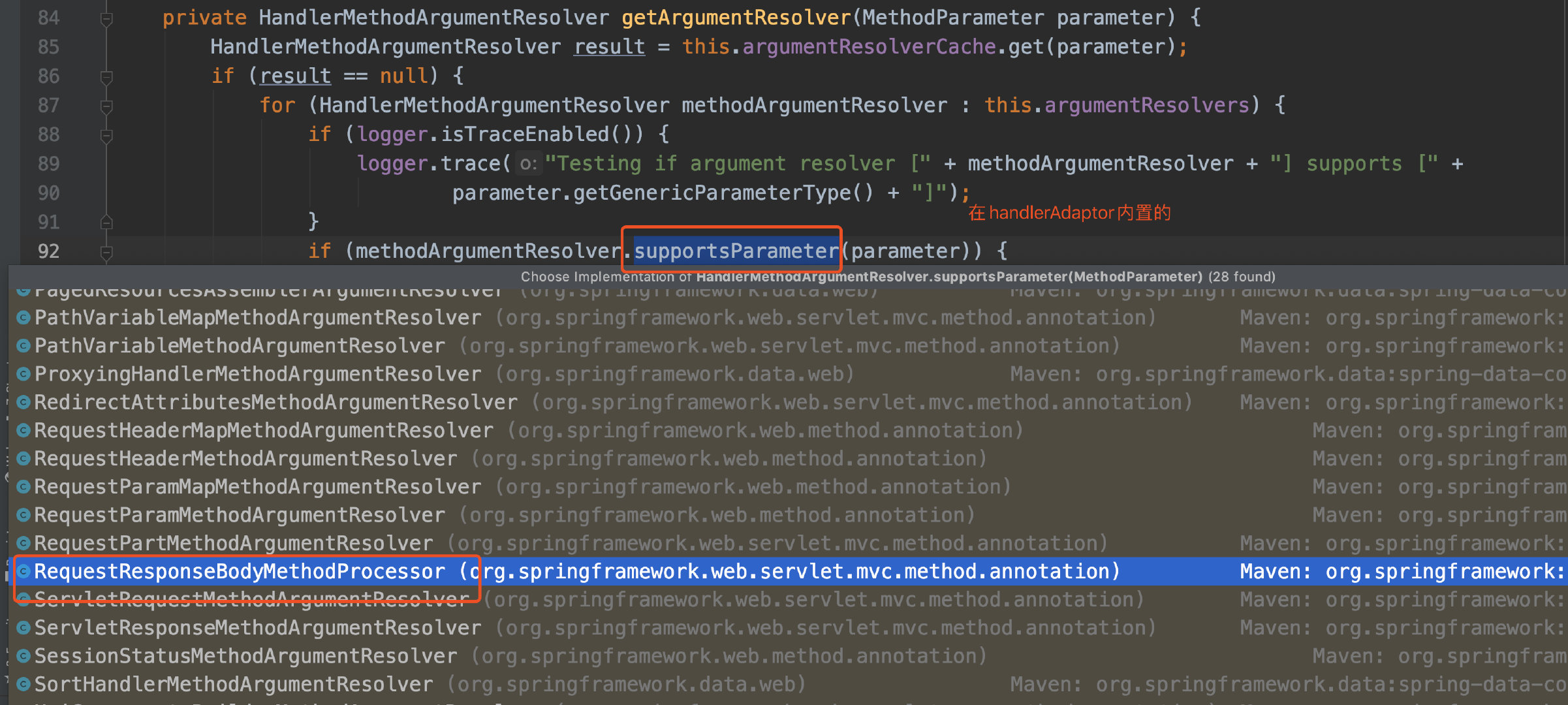Screen dimensions: 1568x705
Task: Click class icon beside SessionStatusMethodArgumentResolver
Action: [24, 656]
